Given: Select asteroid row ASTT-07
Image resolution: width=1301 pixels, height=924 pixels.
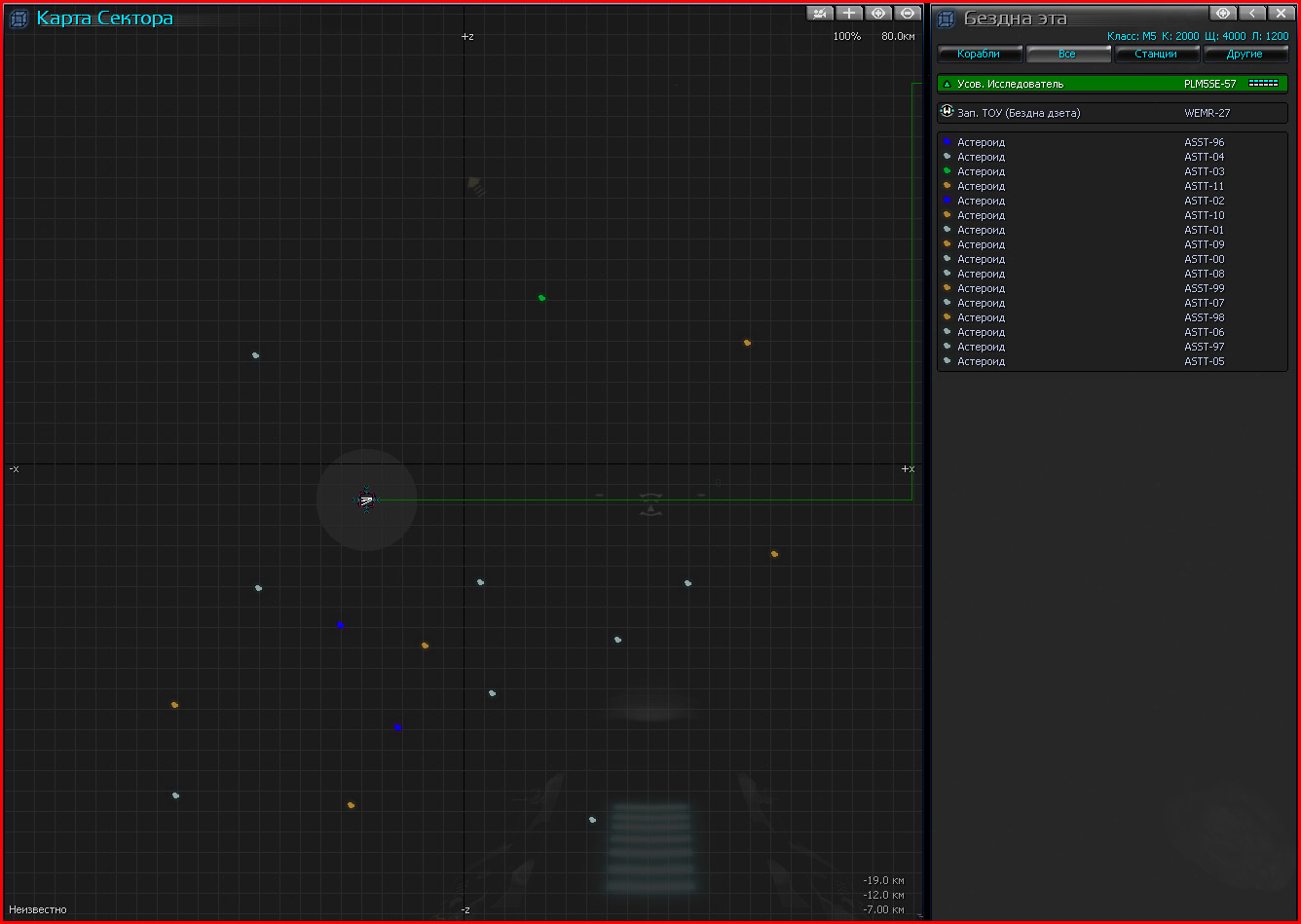Looking at the screenshot, I should [x=1112, y=303].
